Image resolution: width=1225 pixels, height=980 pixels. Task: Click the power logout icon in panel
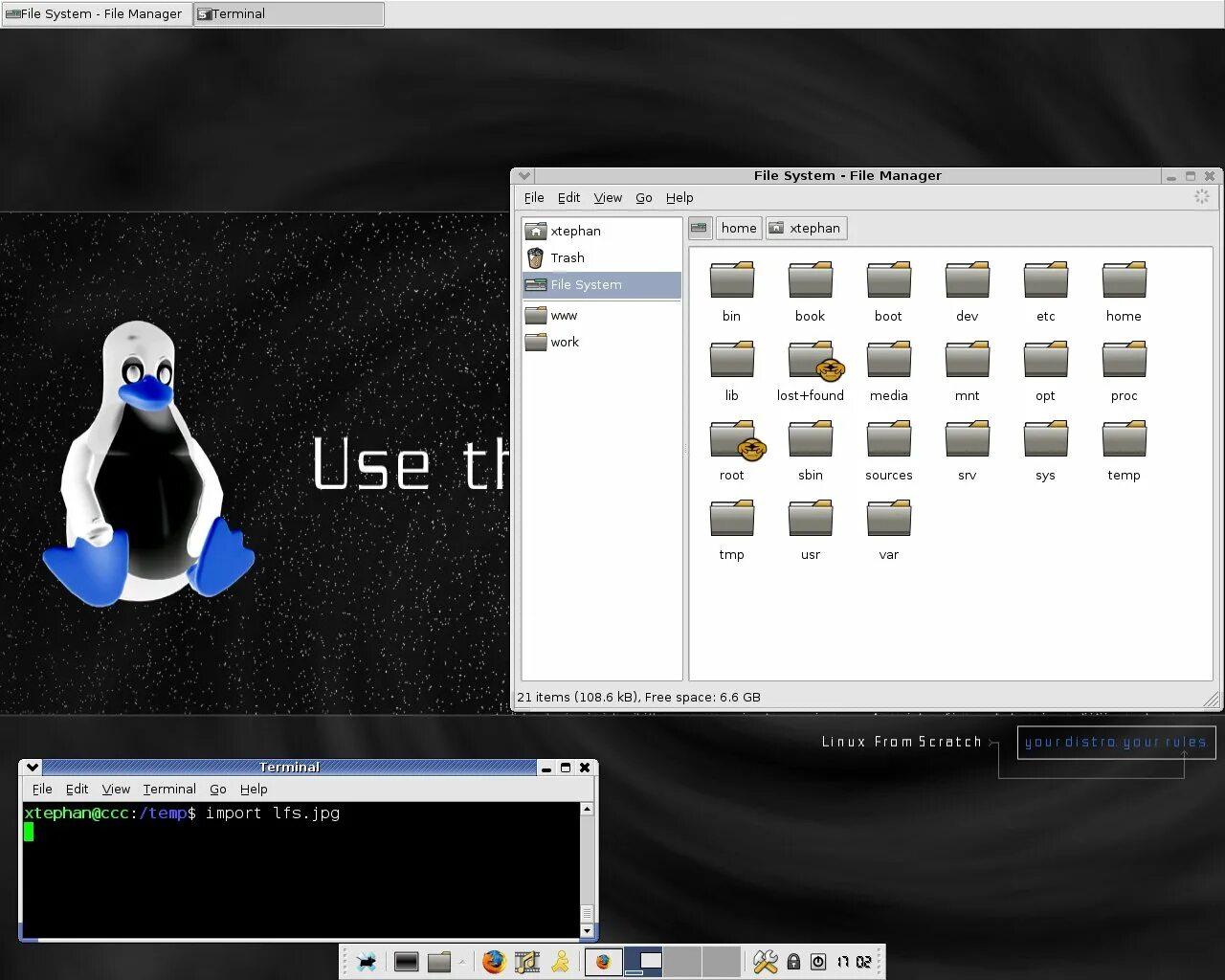[818, 962]
